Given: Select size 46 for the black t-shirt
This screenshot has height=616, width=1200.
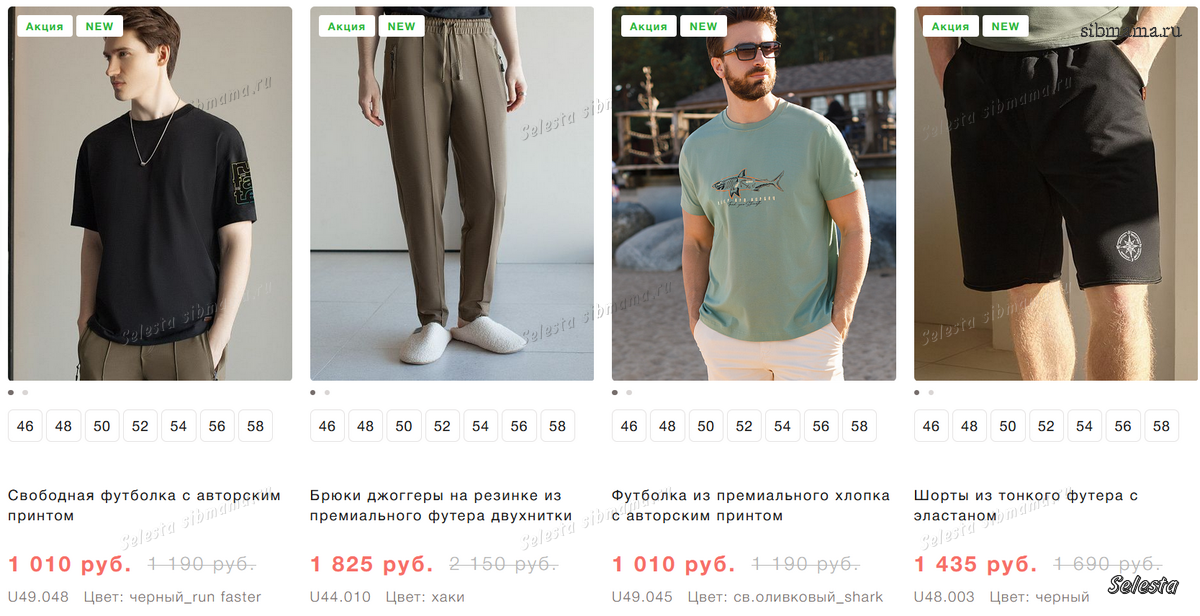Looking at the screenshot, I should click(25, 426).
